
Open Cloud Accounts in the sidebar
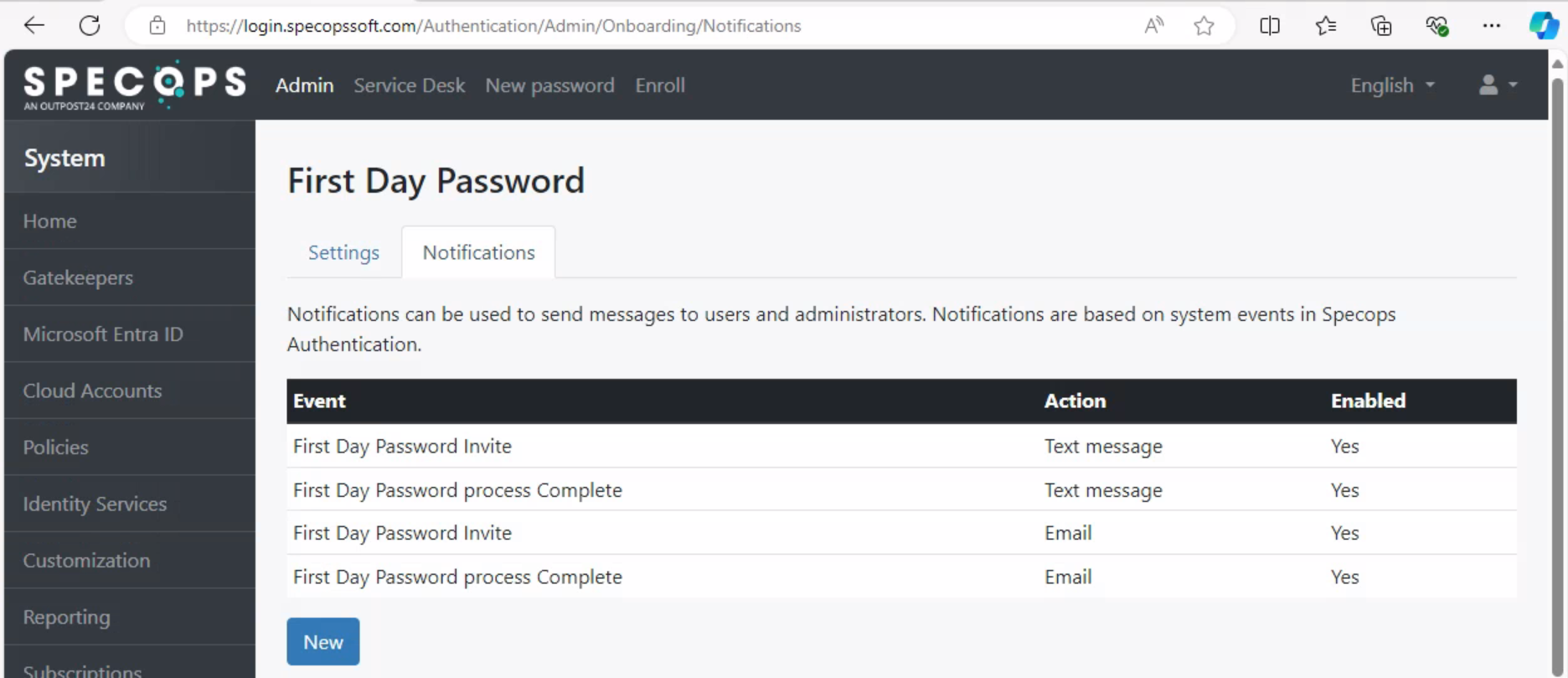[x=130, y=391]
